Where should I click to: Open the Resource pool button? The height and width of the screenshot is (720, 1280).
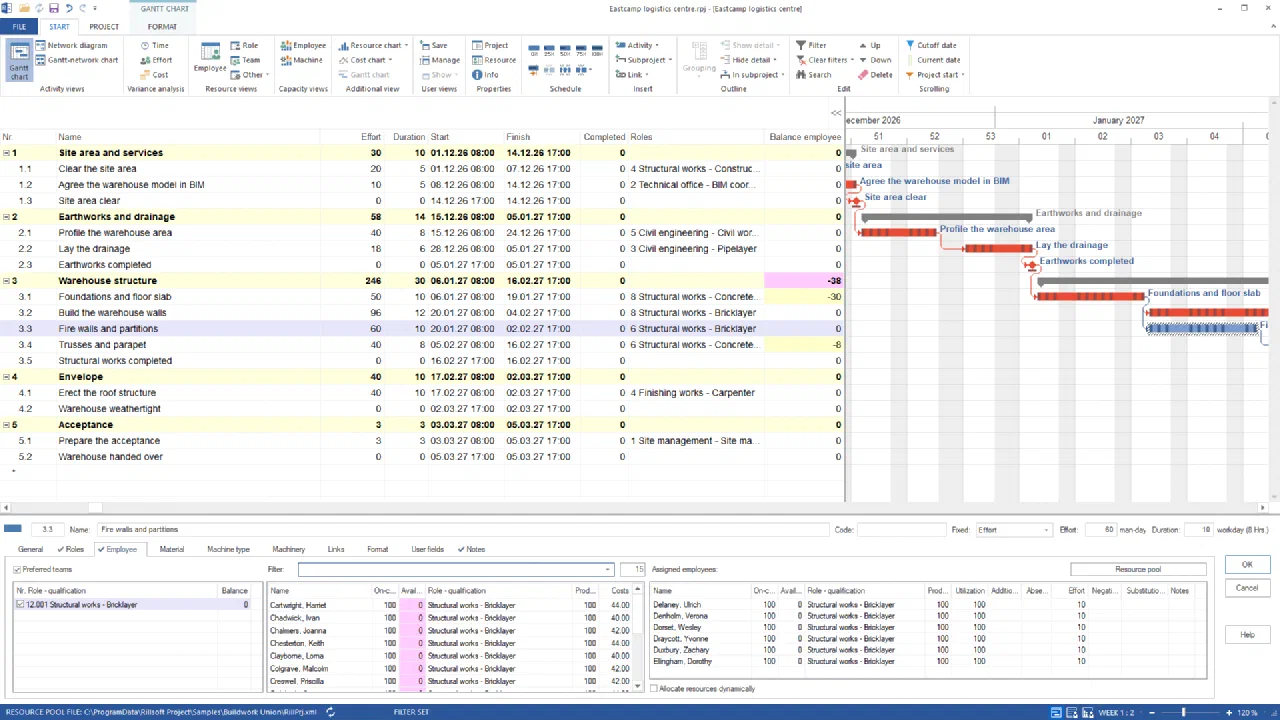click(x=1138, y=569)
